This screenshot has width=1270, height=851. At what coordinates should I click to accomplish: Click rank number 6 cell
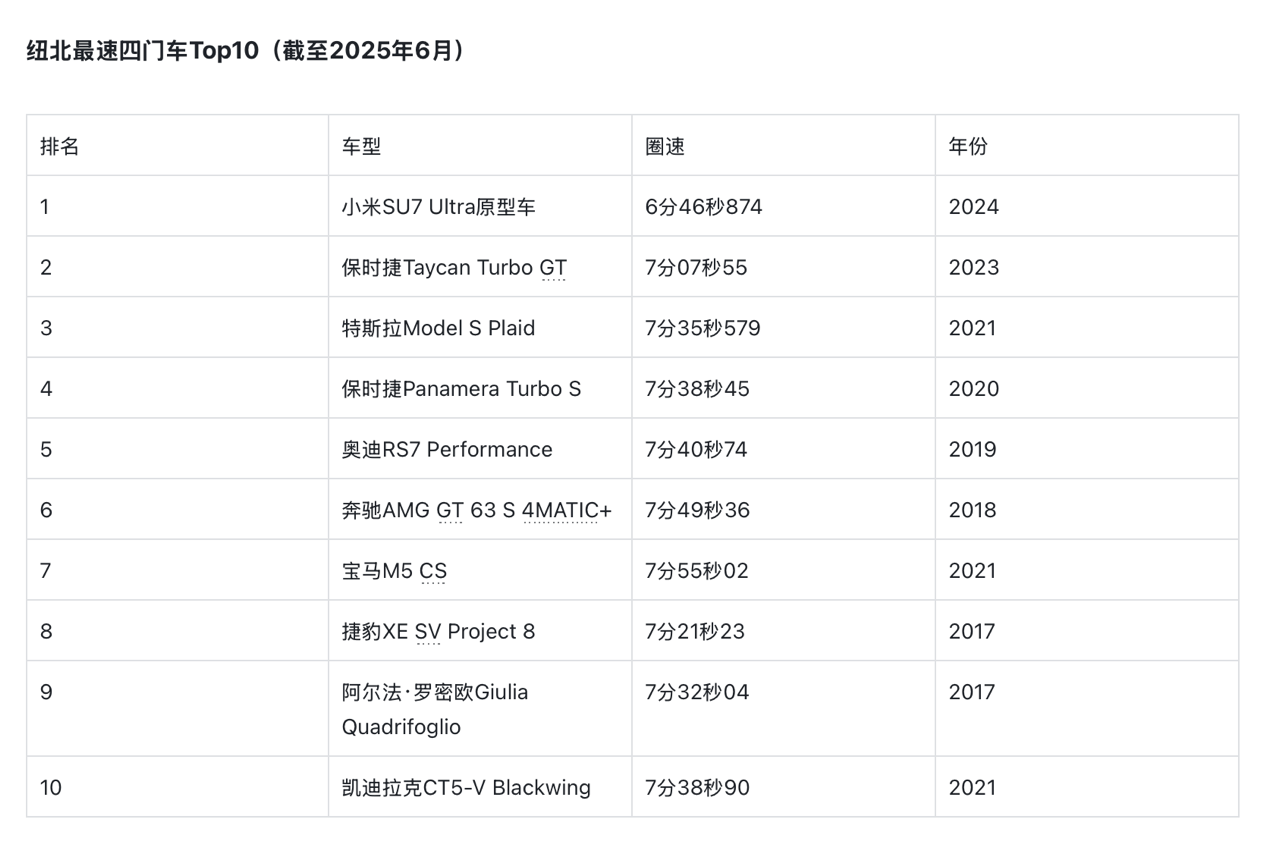pyautogui.click(x=177, y=510)
